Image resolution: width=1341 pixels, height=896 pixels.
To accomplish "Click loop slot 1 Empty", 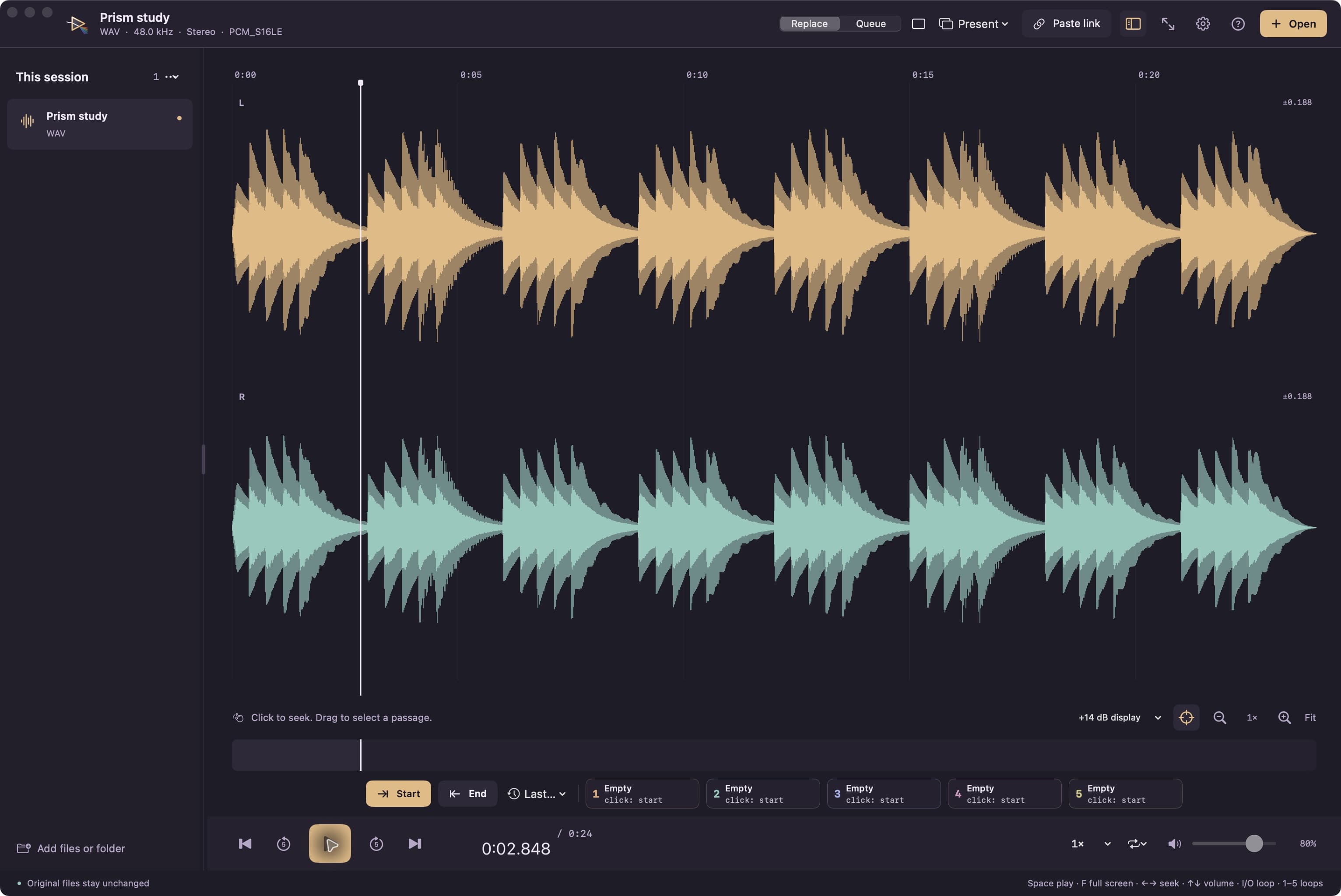I will (x=642, y=794).
